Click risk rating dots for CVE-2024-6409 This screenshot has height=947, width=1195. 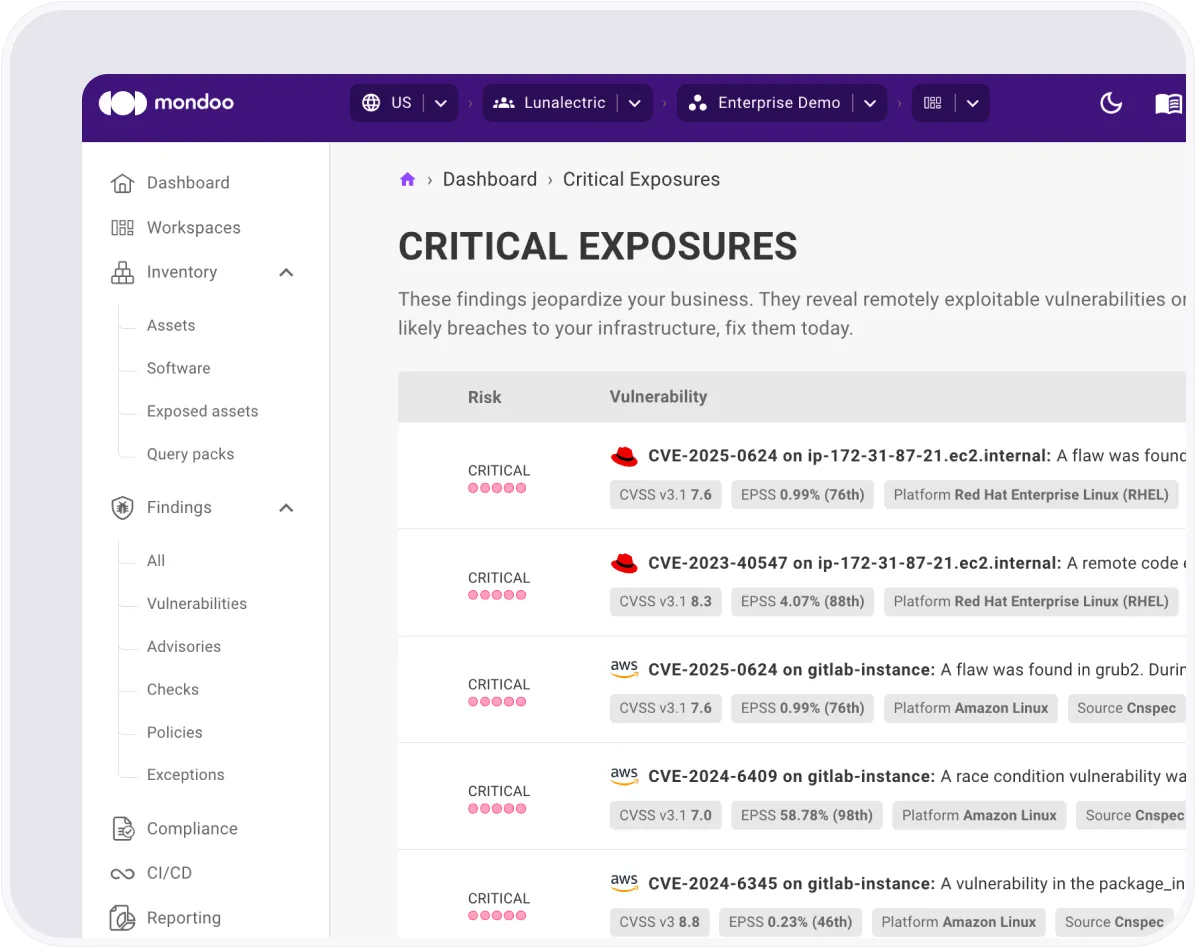(497, 809)
